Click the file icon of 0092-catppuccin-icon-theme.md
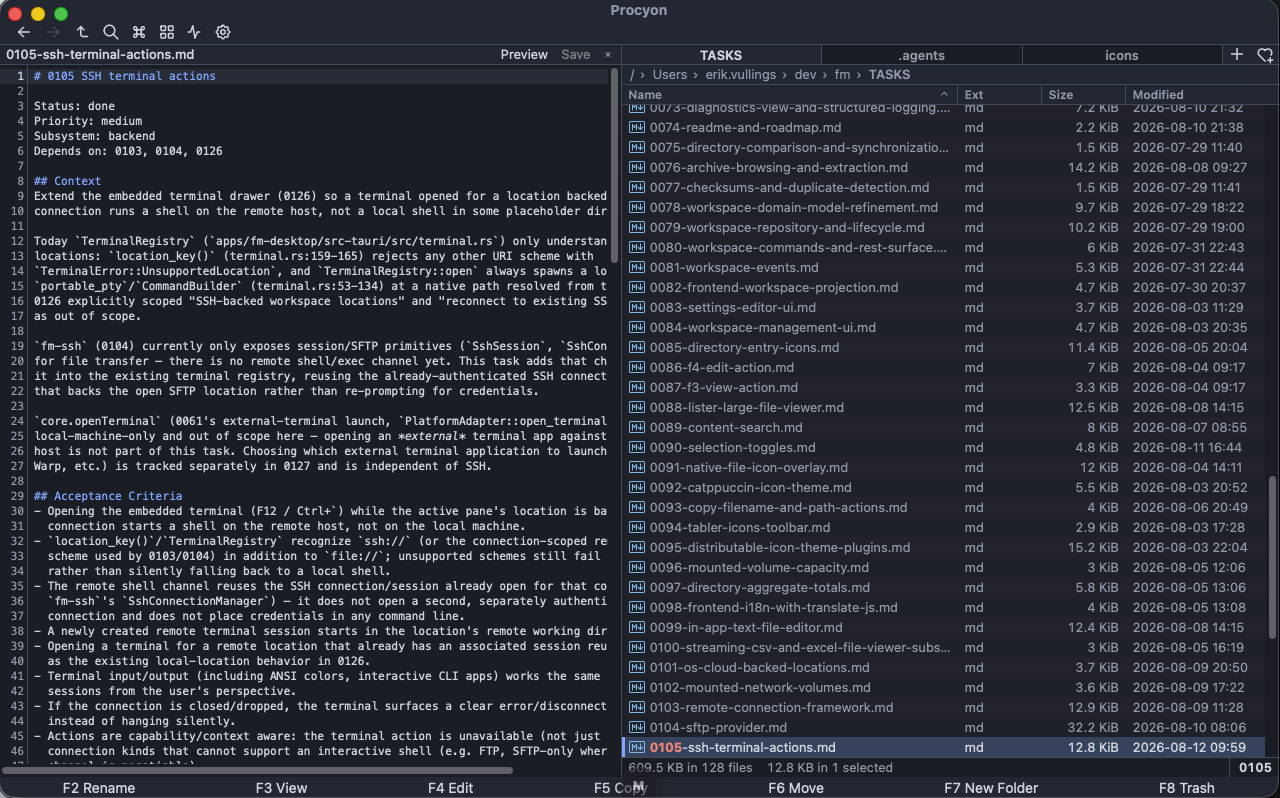Screen dimensions: 1280x798 point(636,487)
